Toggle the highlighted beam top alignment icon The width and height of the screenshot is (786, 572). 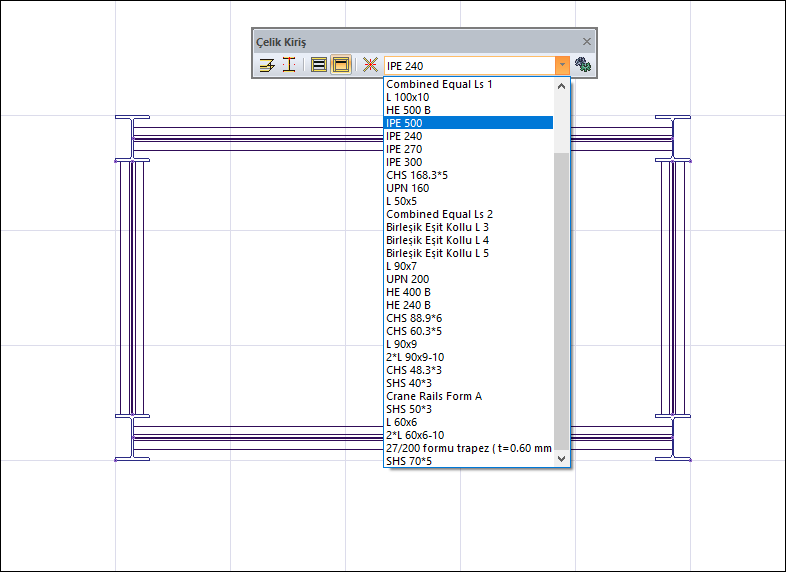340,66
